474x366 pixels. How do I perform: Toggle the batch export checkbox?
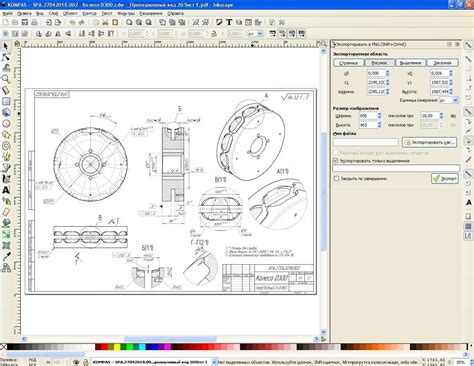[336, 153]
